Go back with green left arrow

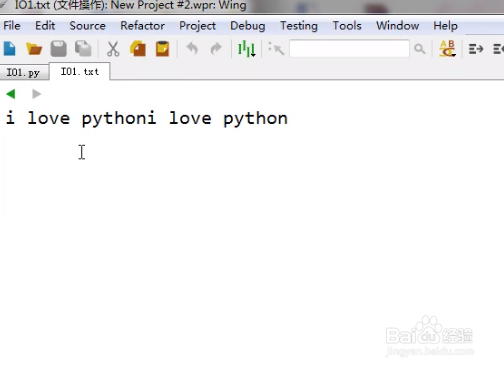[11, 94]
